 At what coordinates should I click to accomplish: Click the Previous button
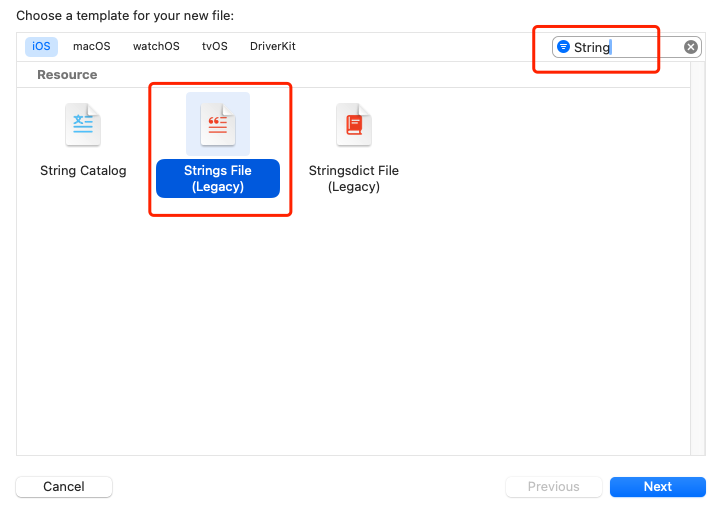tap(553, 487)
